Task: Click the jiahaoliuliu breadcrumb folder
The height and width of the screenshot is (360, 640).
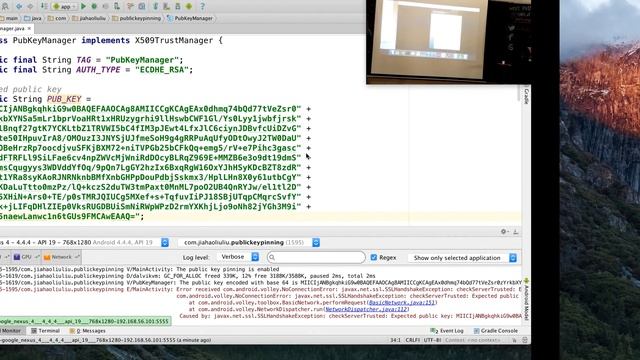Action: 89,18
